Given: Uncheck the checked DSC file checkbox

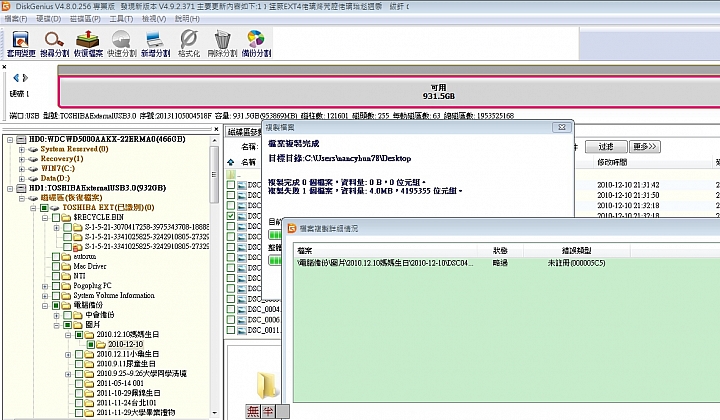Looking at the screenshot, I should [231, 216].
